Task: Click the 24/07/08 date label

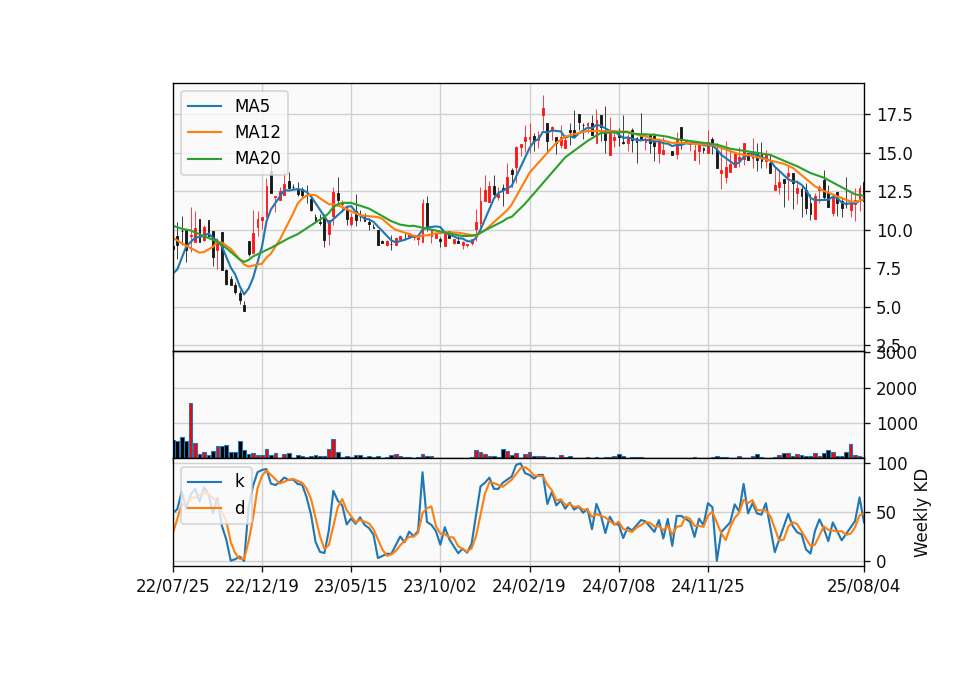Action: click(618, 587)
